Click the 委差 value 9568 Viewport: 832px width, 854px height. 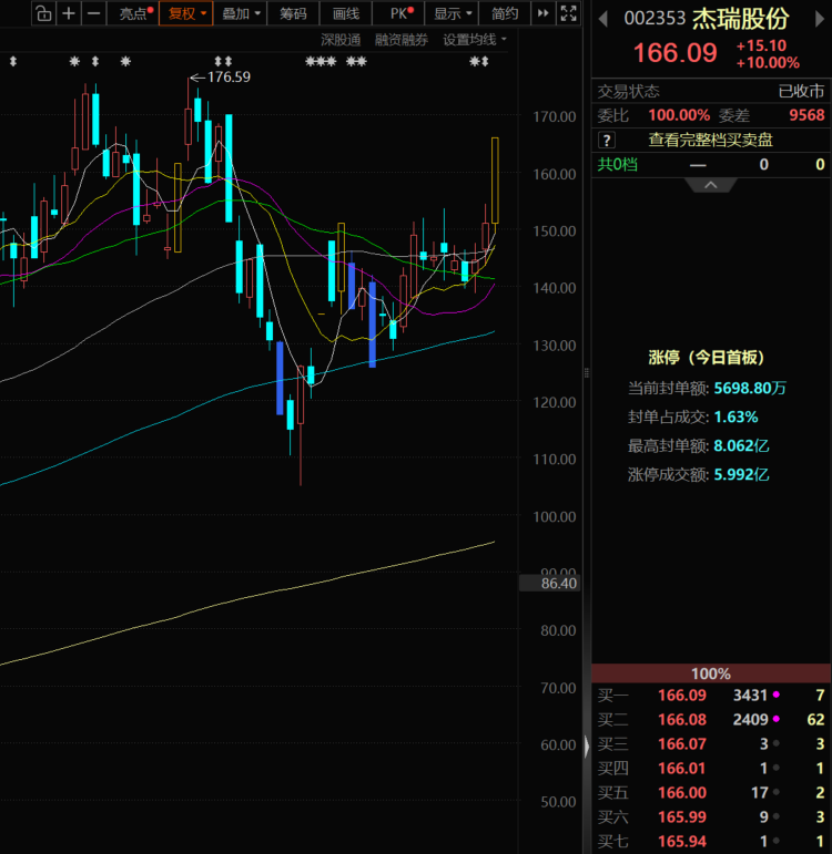(807, 115)
